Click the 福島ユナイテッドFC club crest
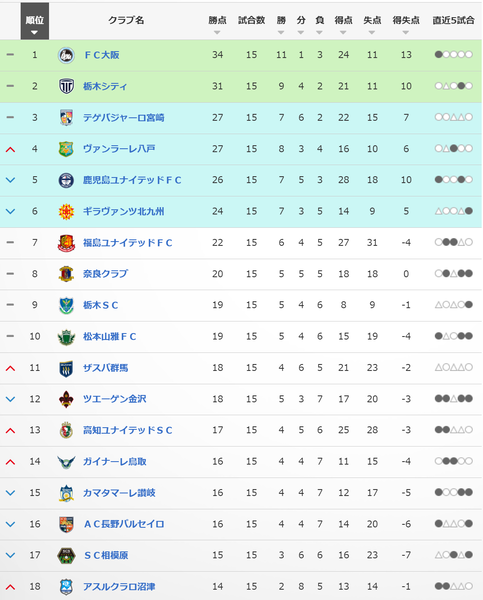Viewport: 483px width, 600px height. (66, 243)
